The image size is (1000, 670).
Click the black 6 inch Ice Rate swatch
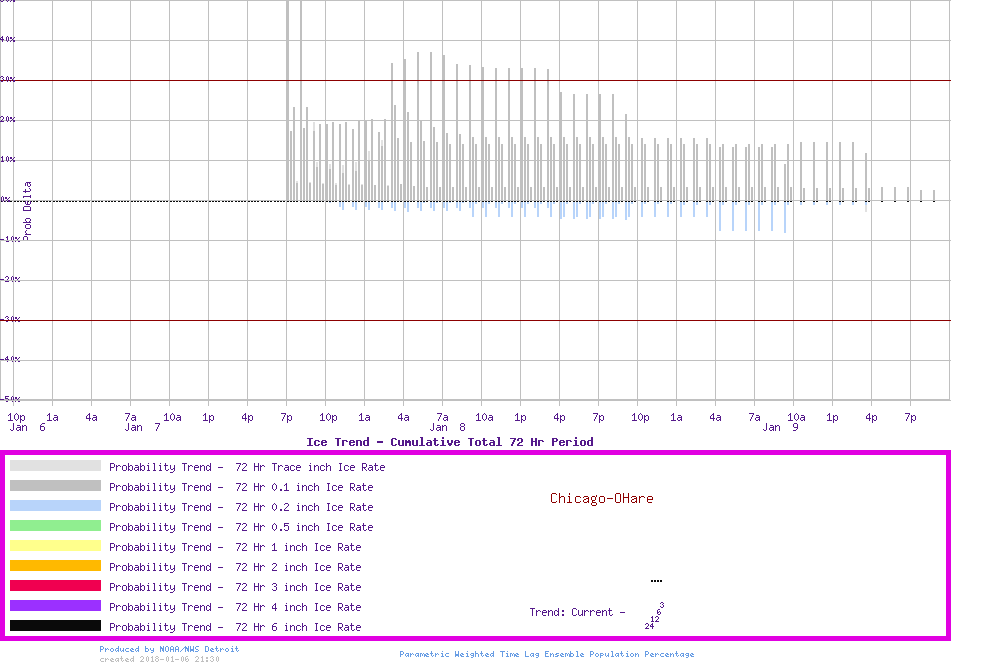[55, 626]
